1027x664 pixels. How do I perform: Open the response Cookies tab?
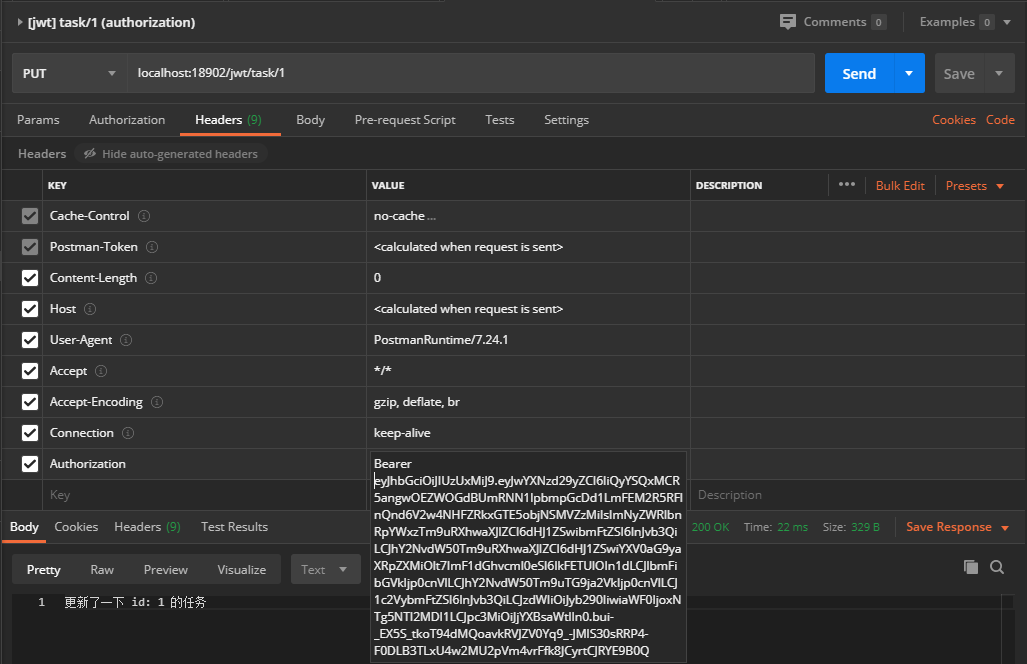click(x=76, y=527)
